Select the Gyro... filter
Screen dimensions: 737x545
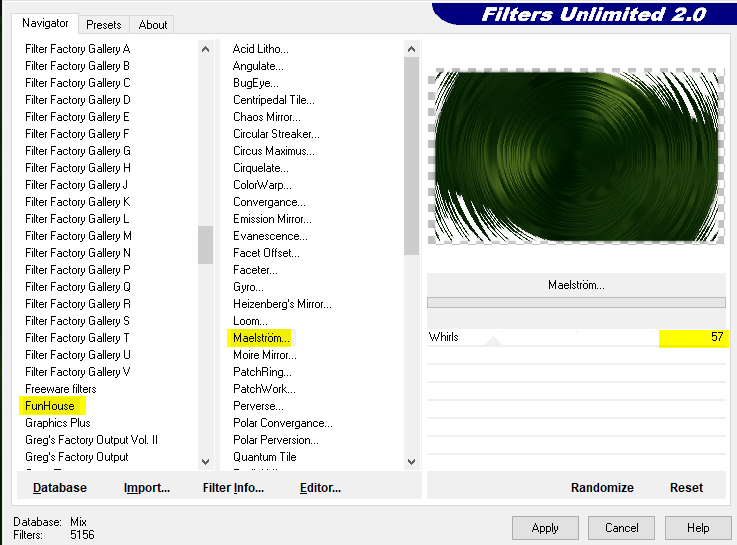point(248,287)
